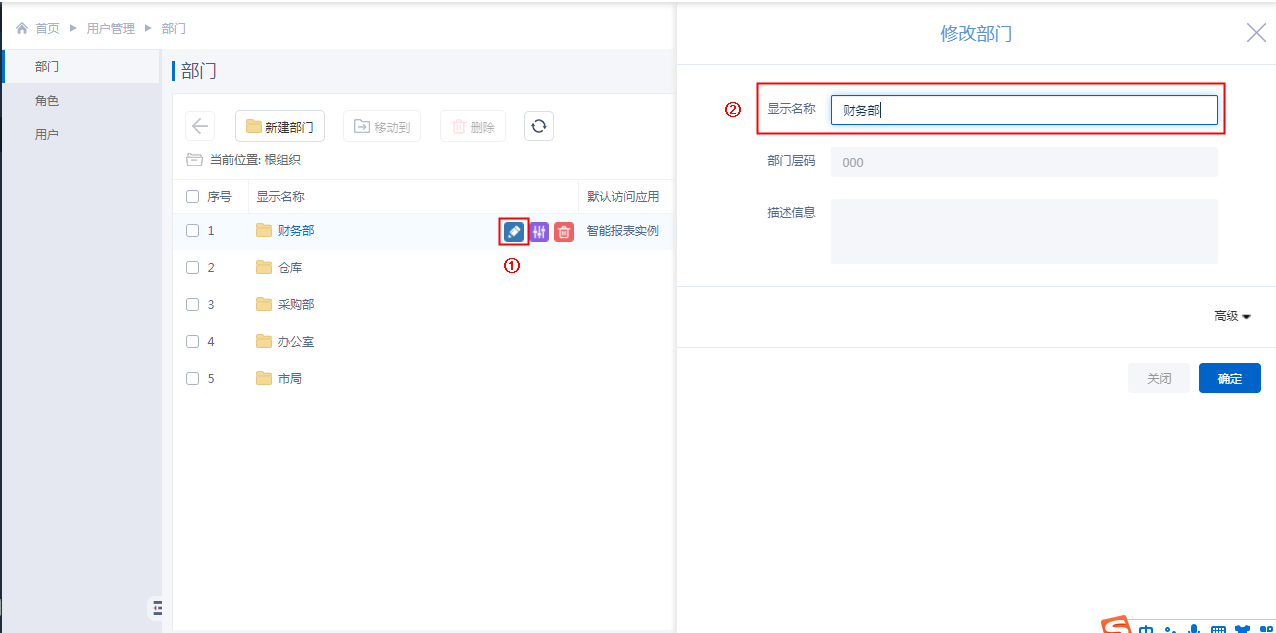Click the blue 确定 button

(x=1229, y=378)
